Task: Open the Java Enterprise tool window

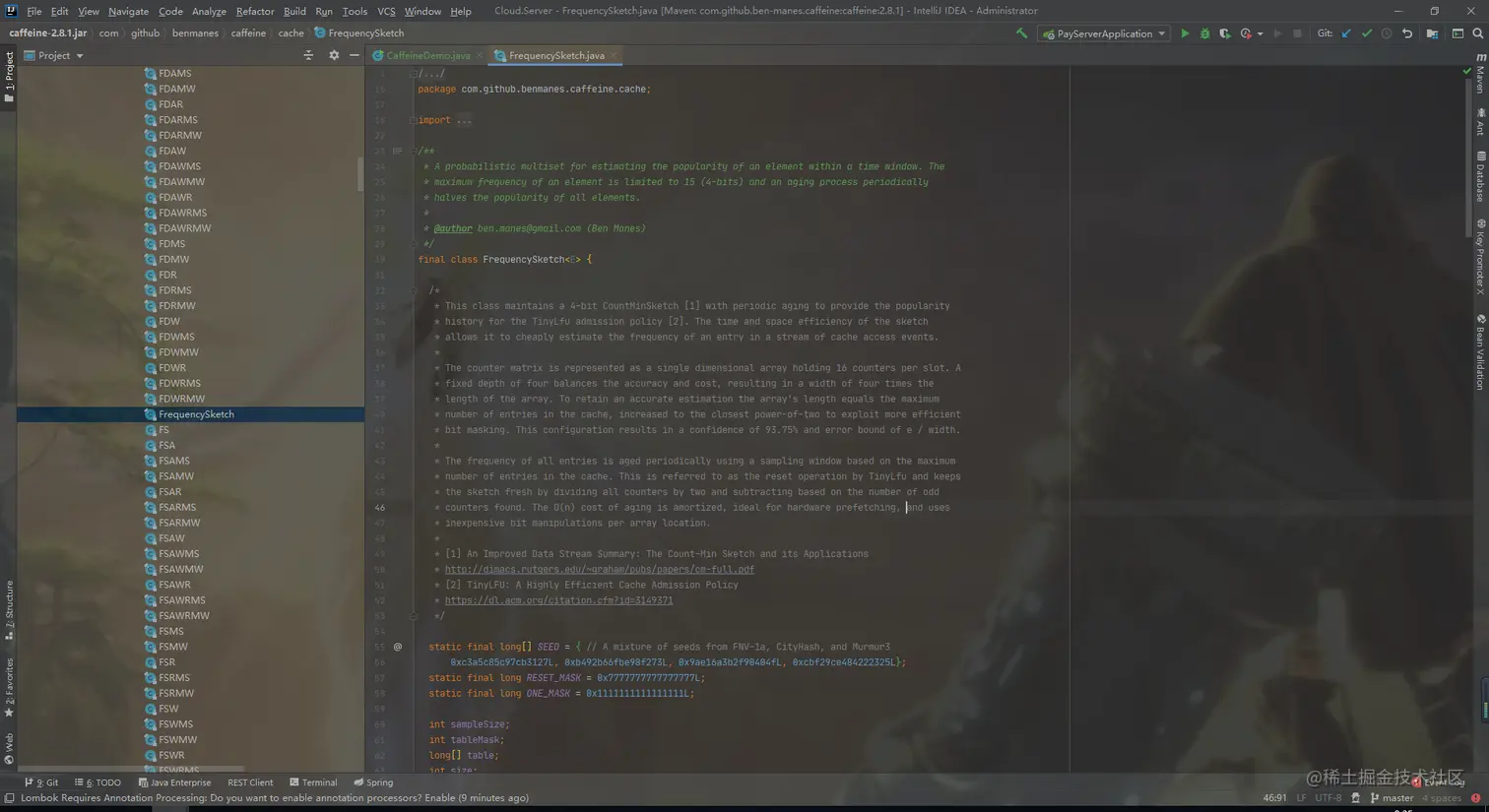Action: pyautogui.click(x=174, y=782)
